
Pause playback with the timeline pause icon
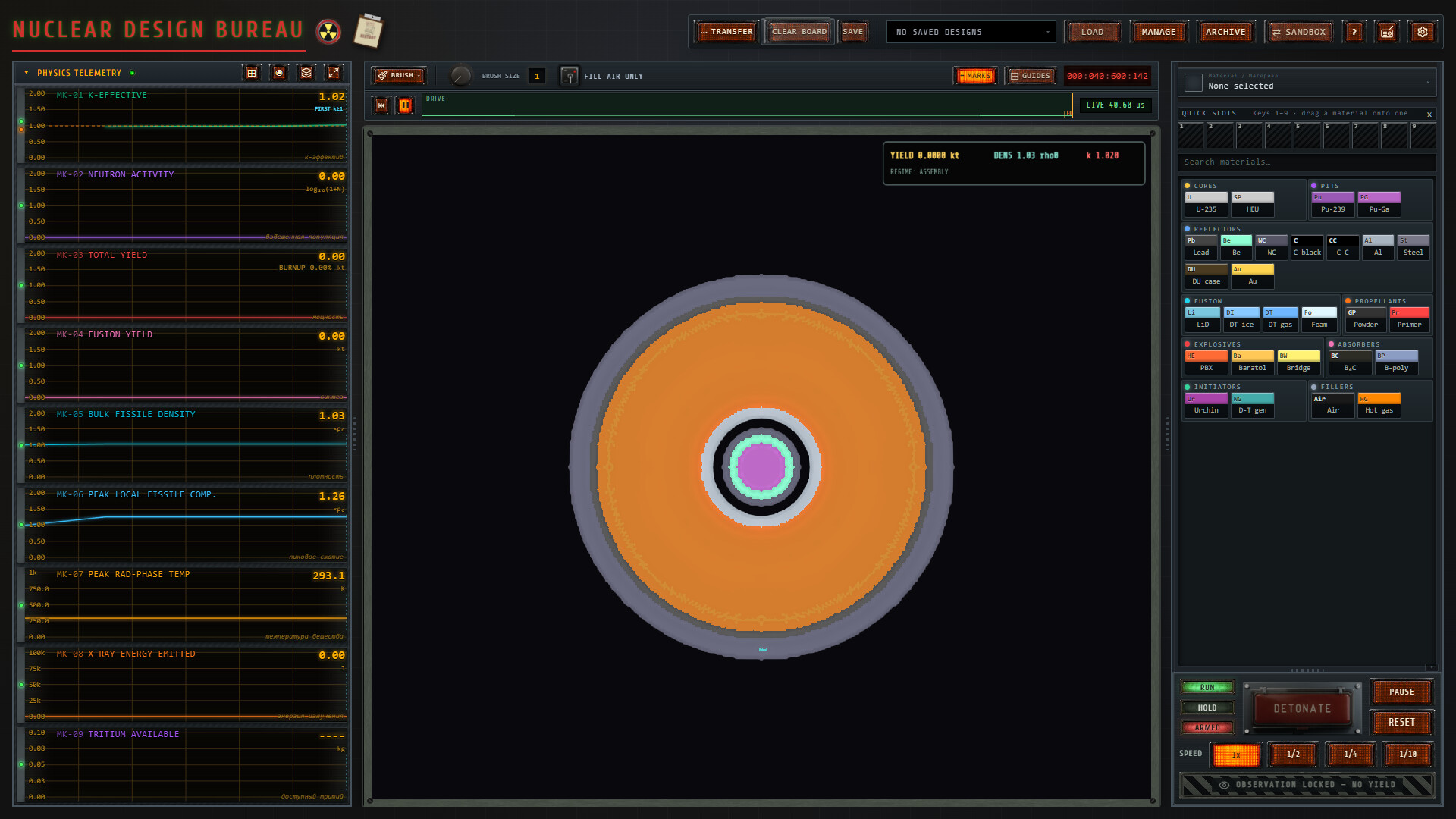click(x=406, y=105)
